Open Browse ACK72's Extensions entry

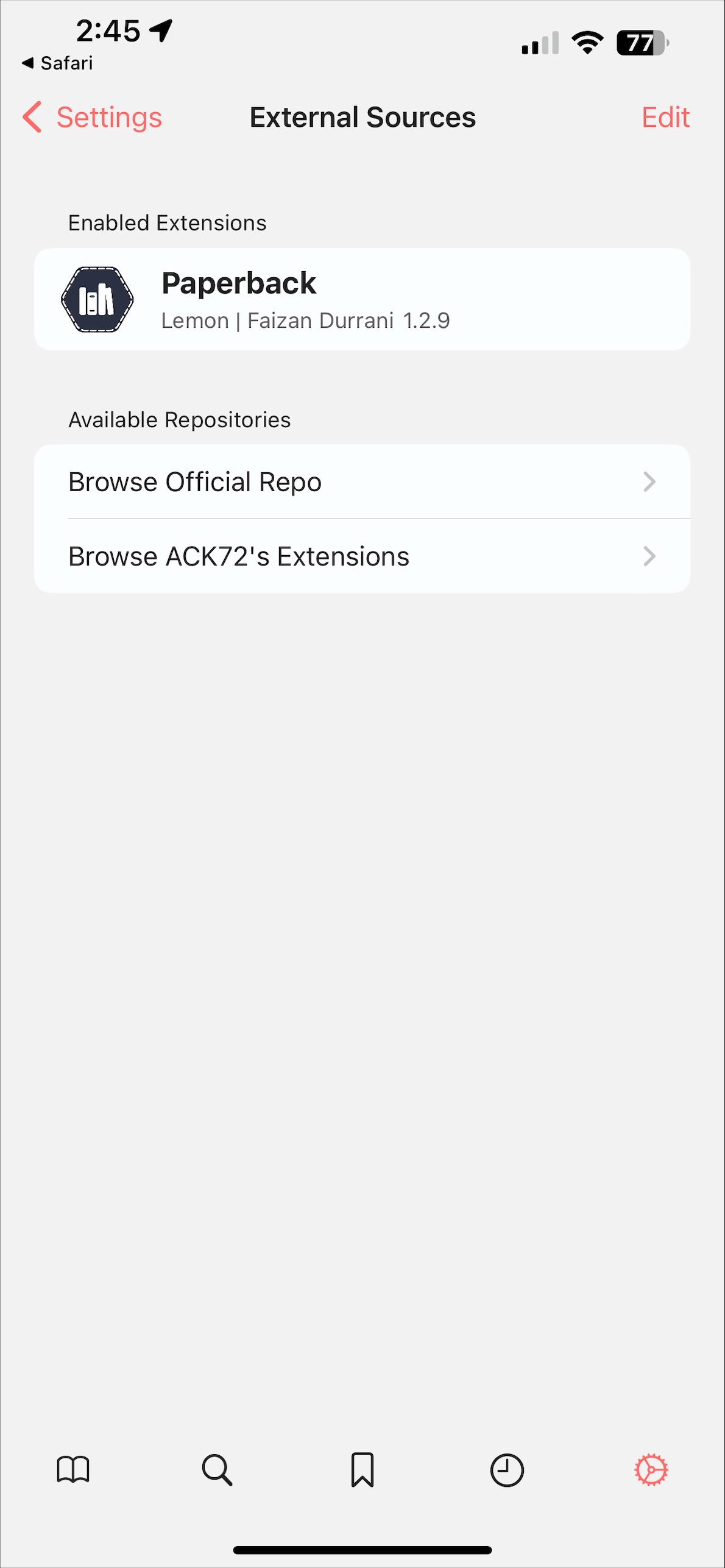coord(239,556)
